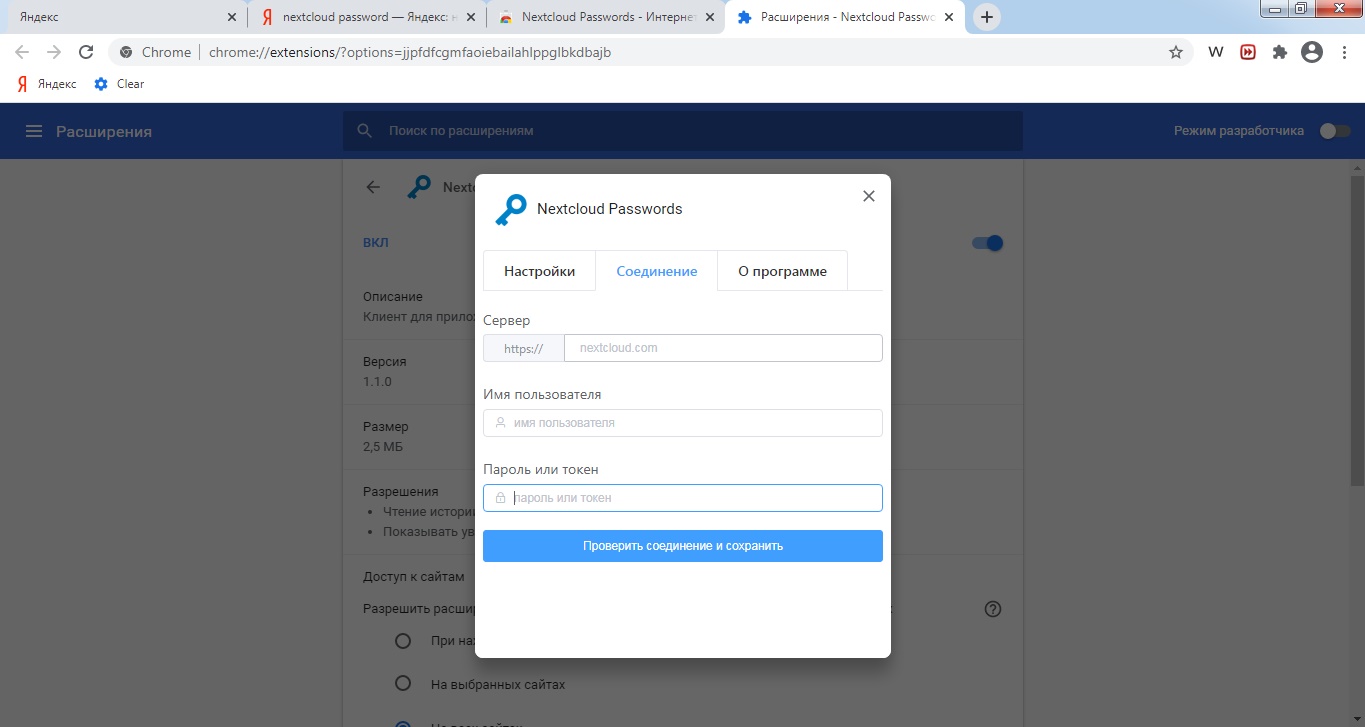The image size is (1365, 727).
Task: Open the Настройки tab in dialog
Action: tap(539, 270)
